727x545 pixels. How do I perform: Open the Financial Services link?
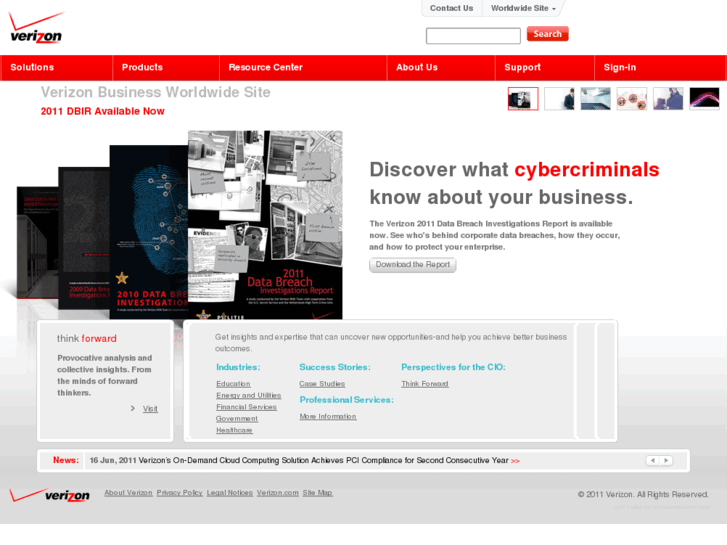(x=246, y=407)
